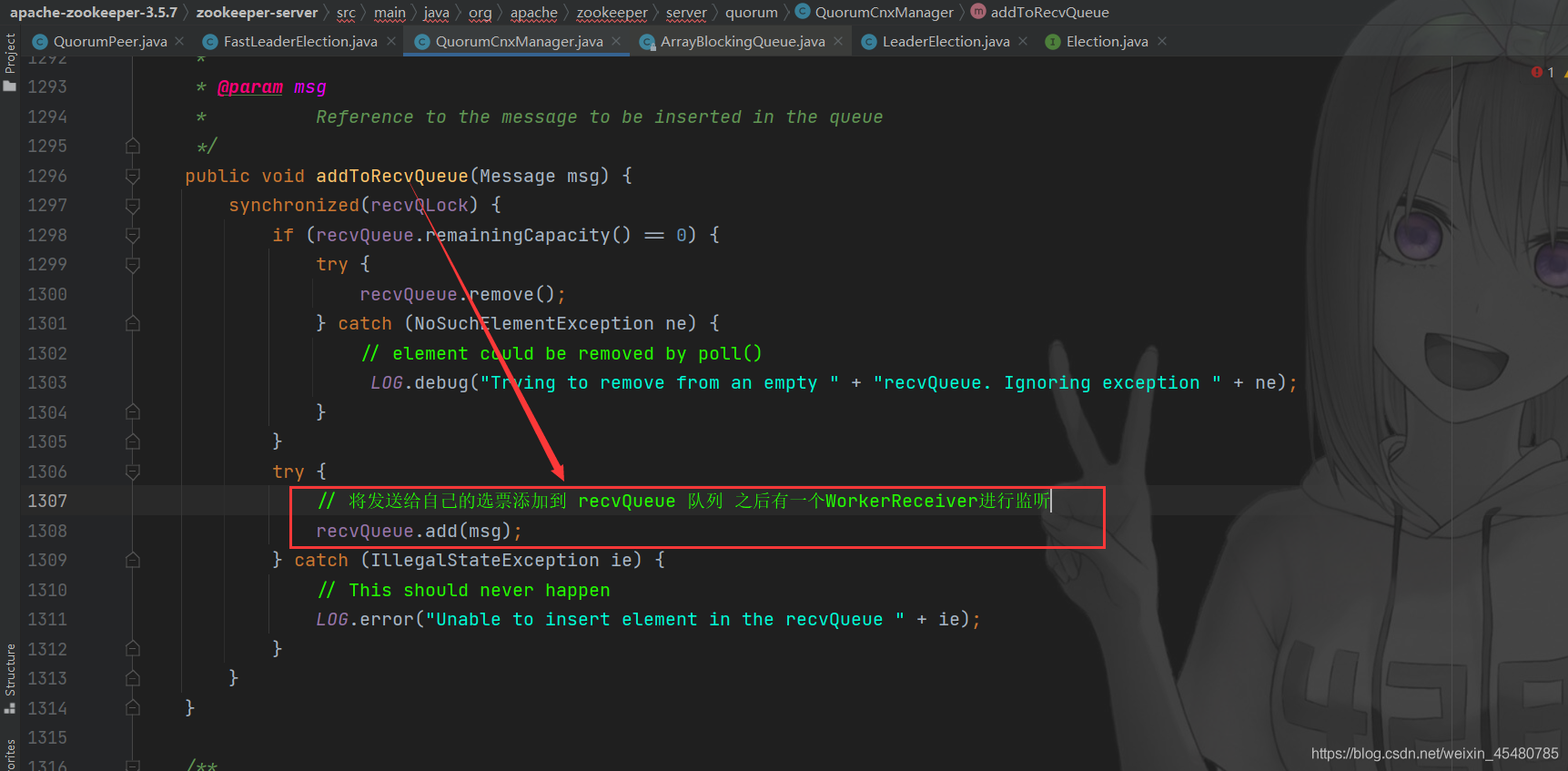Click apache-zookeeper-3.5.7 breadcrumb
Viewport: 1568px width, 771px height.
[x=94, y=13]
